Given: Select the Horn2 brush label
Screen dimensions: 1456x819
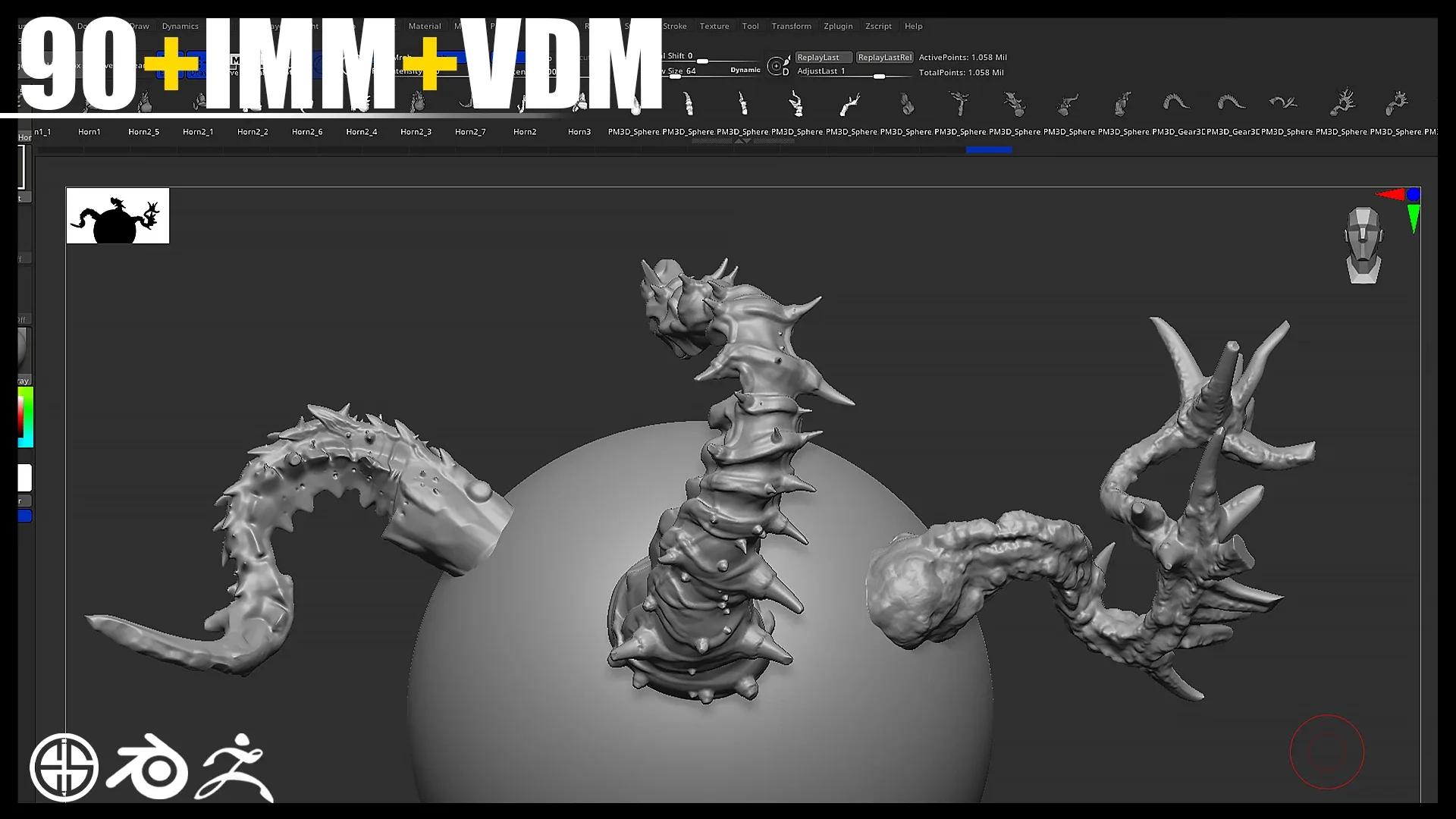Looking at the screenshot, I should [525, 132].
